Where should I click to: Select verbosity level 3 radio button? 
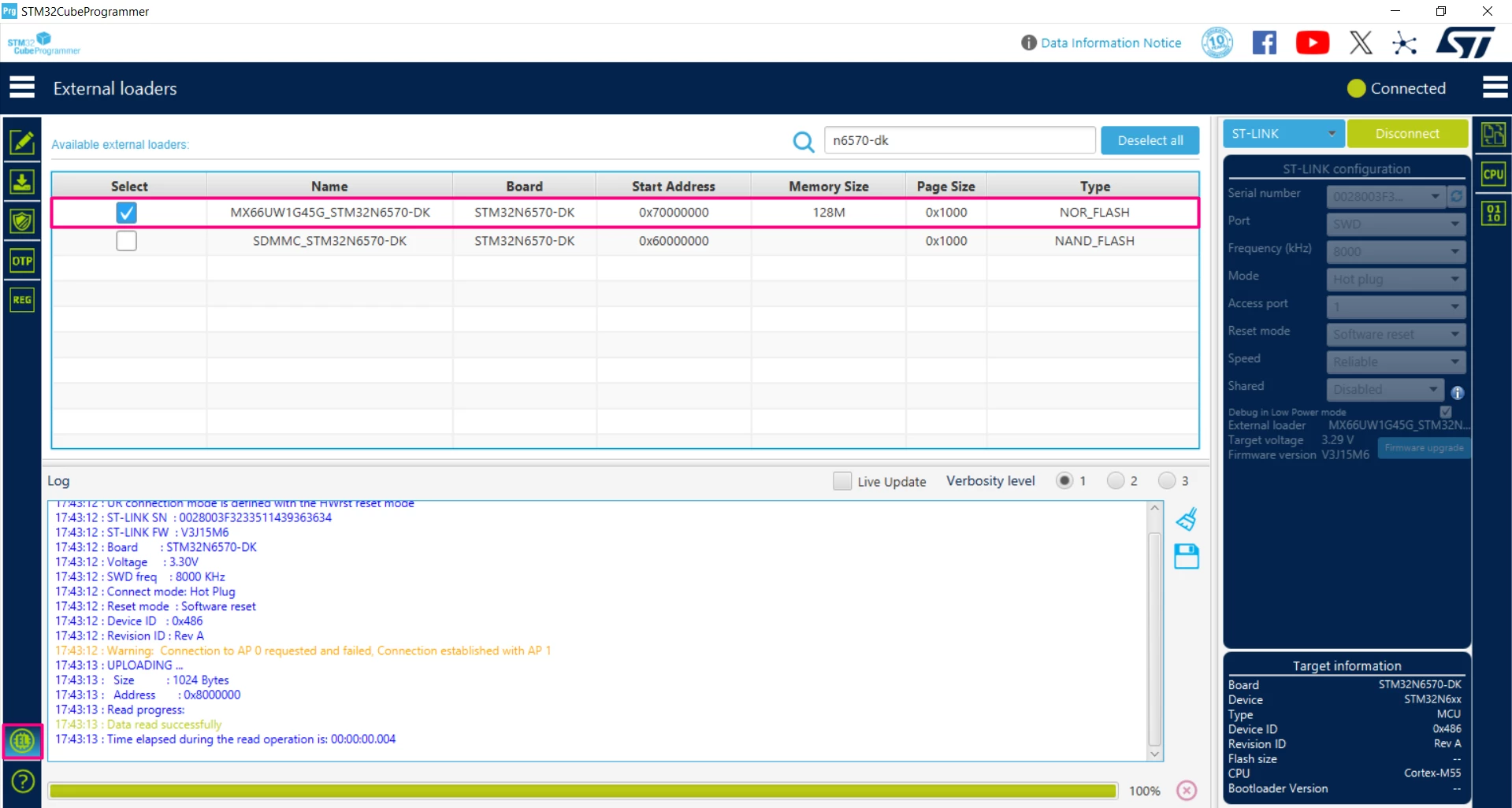(1167, 480)
